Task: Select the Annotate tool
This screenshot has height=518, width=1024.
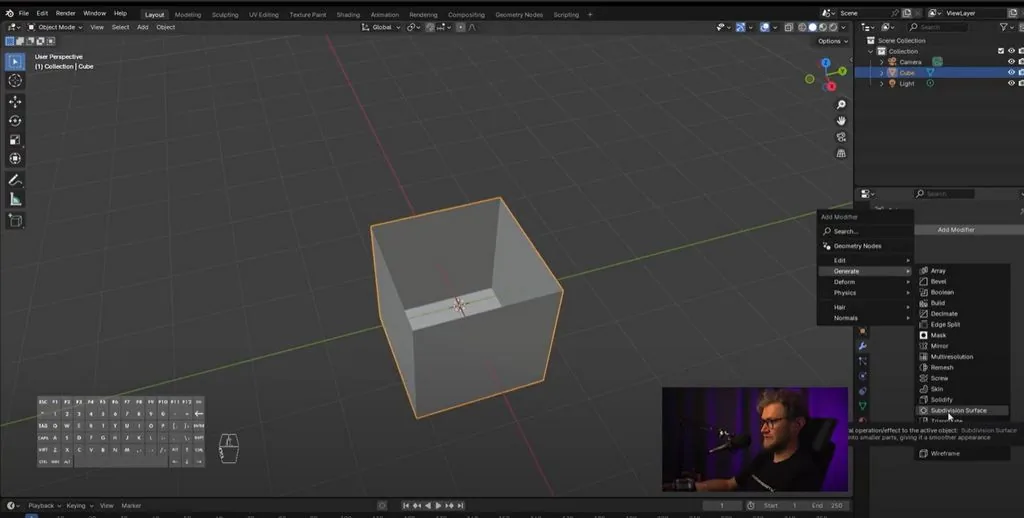Action: [15, 180]
